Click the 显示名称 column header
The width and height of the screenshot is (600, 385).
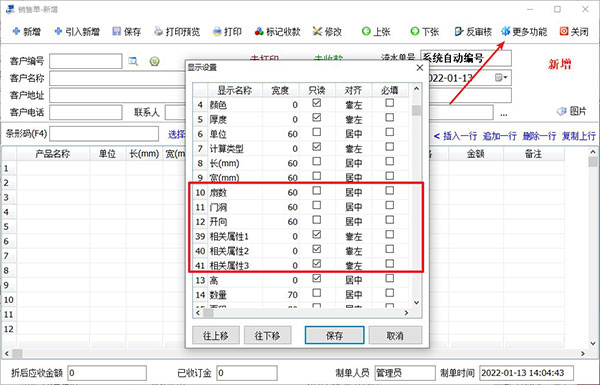235,90
